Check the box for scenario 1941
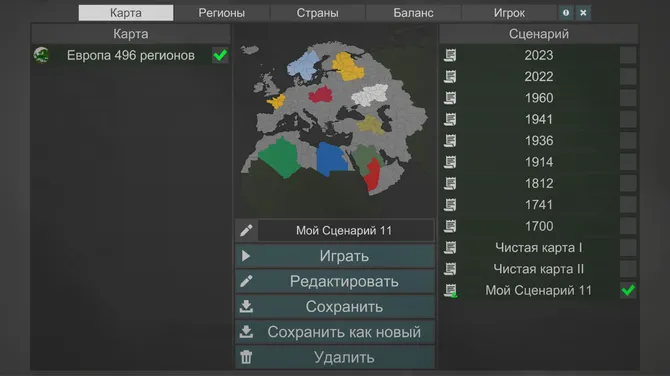Image resolution: width=670 pixels, height=376 pixels. 628,119
